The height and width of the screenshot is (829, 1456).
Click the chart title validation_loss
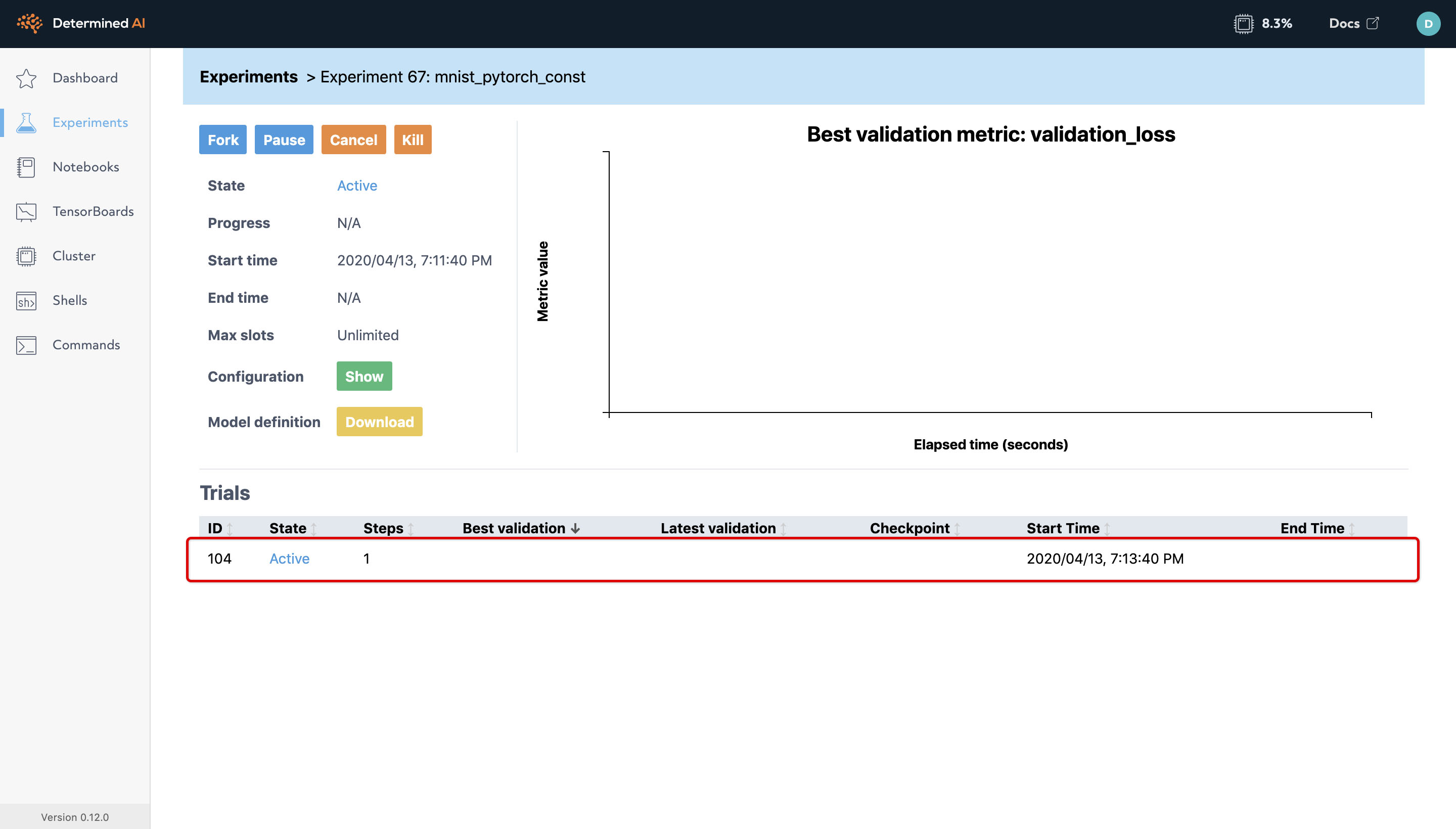coord(991,134)
